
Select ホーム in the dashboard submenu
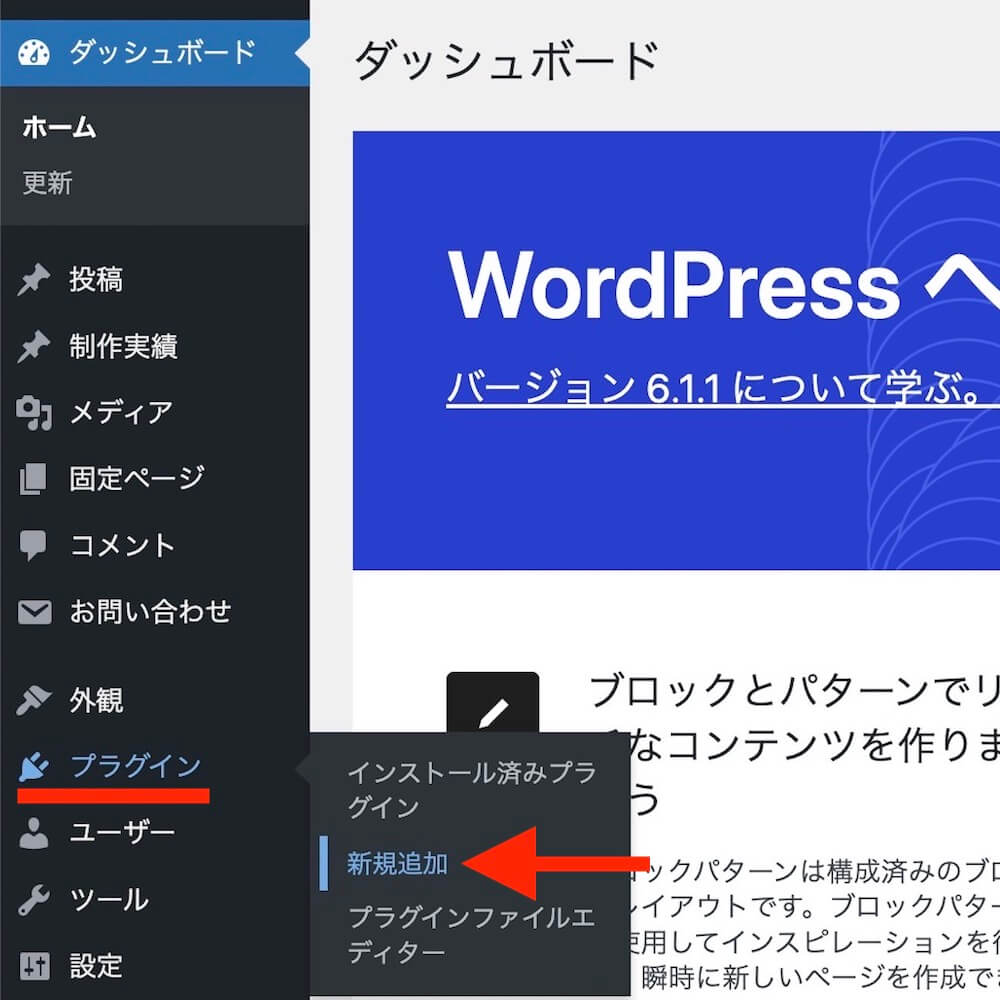(59, 128)
